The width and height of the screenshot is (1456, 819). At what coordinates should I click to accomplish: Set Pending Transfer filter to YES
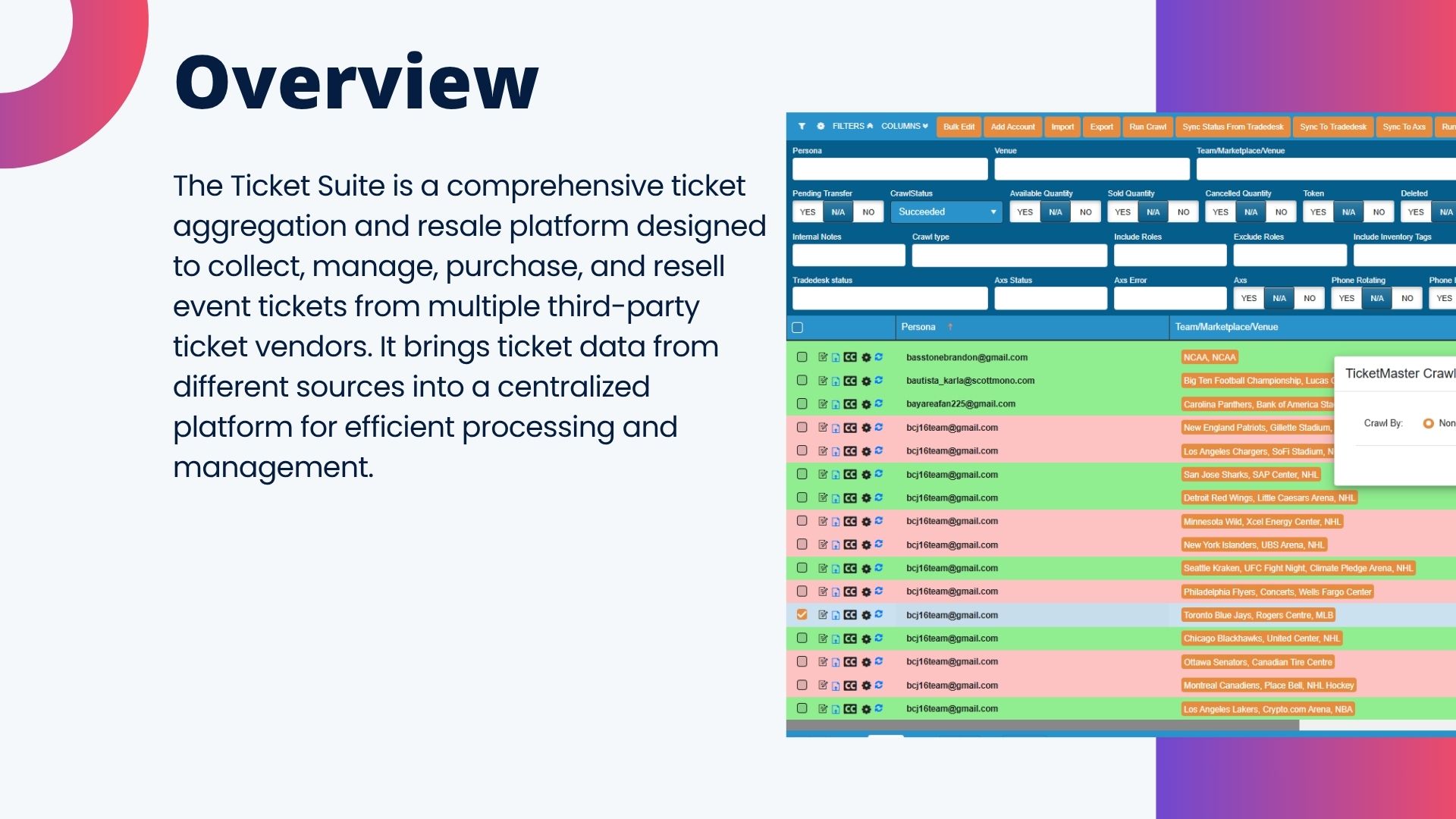click(x=808, y=212)
